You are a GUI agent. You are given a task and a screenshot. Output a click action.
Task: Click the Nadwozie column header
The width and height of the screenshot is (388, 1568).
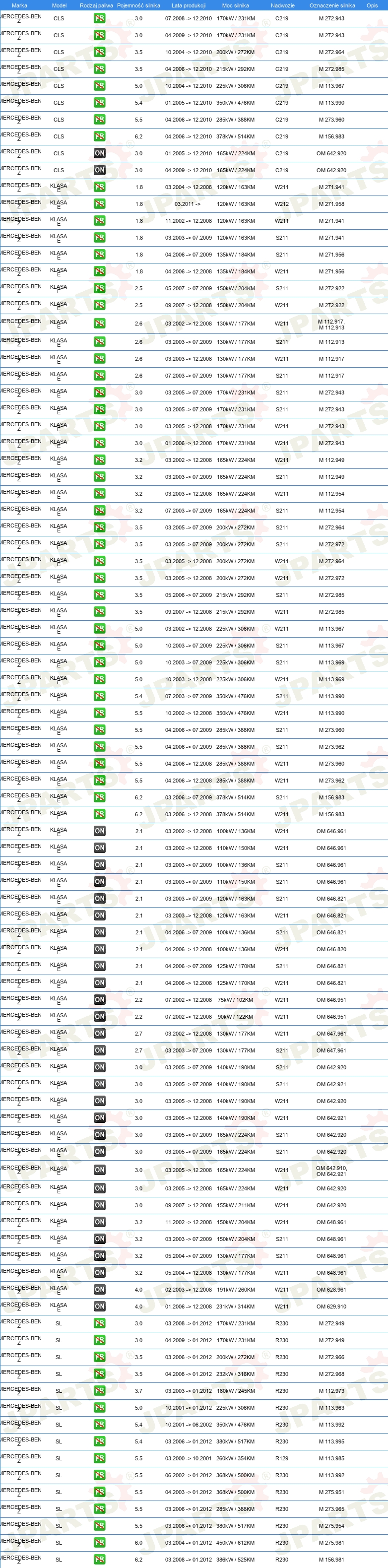(x=283, y=5)
